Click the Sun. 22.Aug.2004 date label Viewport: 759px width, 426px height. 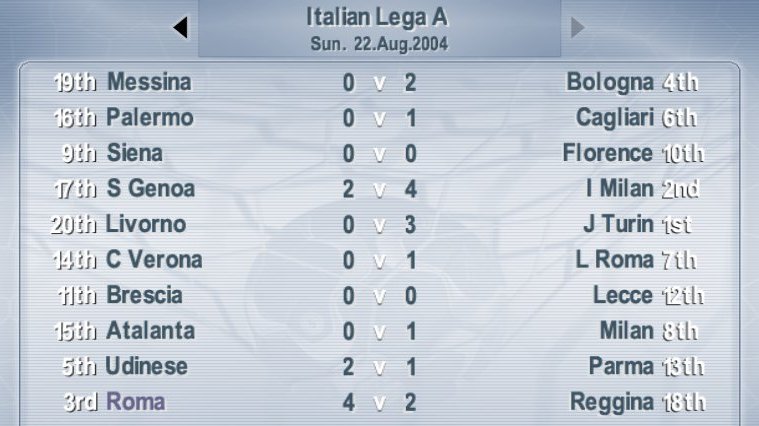[378, 44]
